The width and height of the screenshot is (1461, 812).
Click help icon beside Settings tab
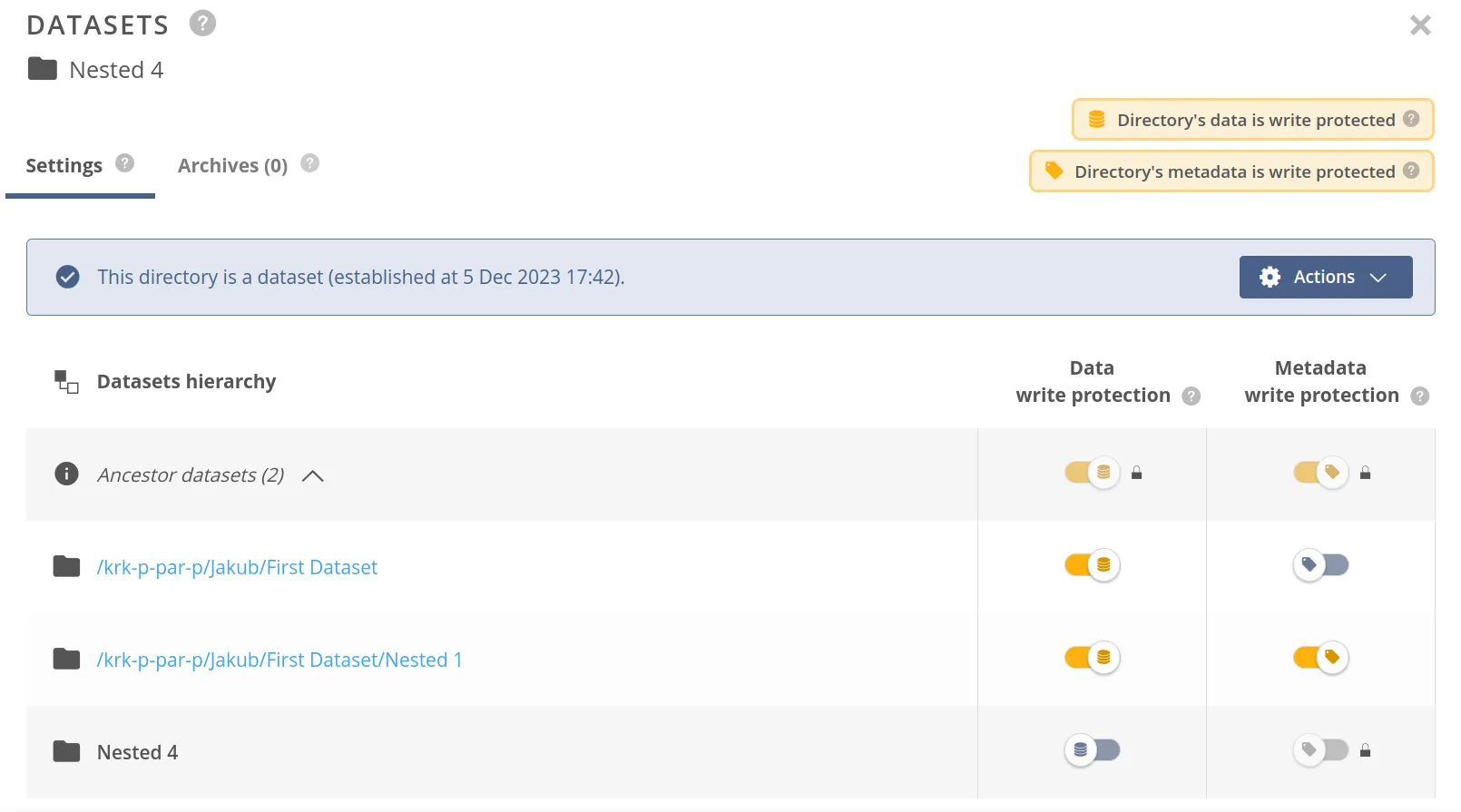pos(125,163)
